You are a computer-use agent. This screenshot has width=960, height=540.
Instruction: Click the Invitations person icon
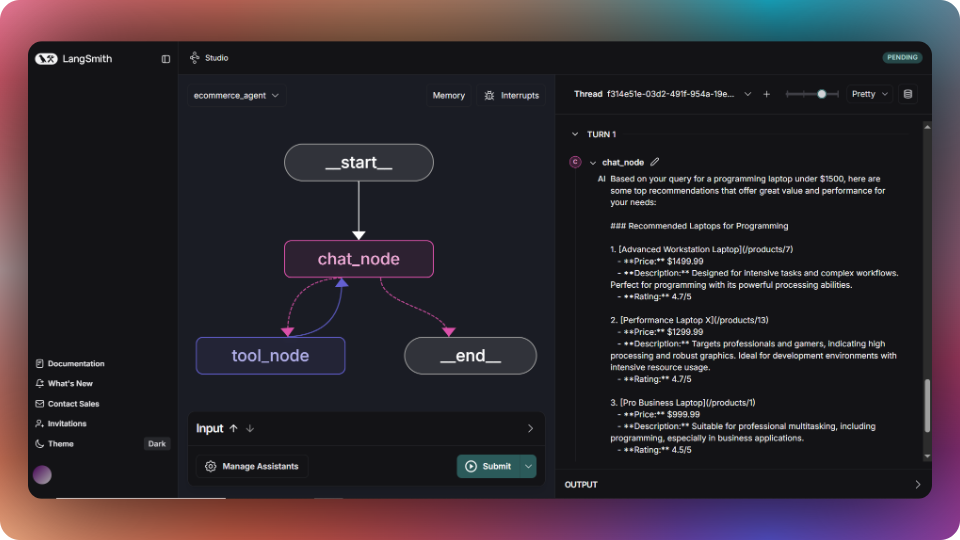[40, 424]
